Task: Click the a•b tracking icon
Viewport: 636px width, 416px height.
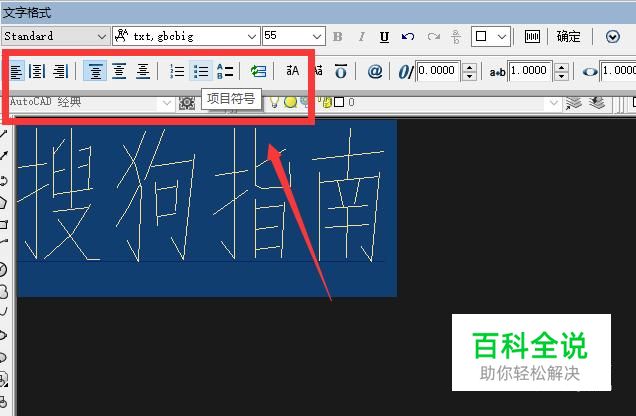Action: pos(497,72)
